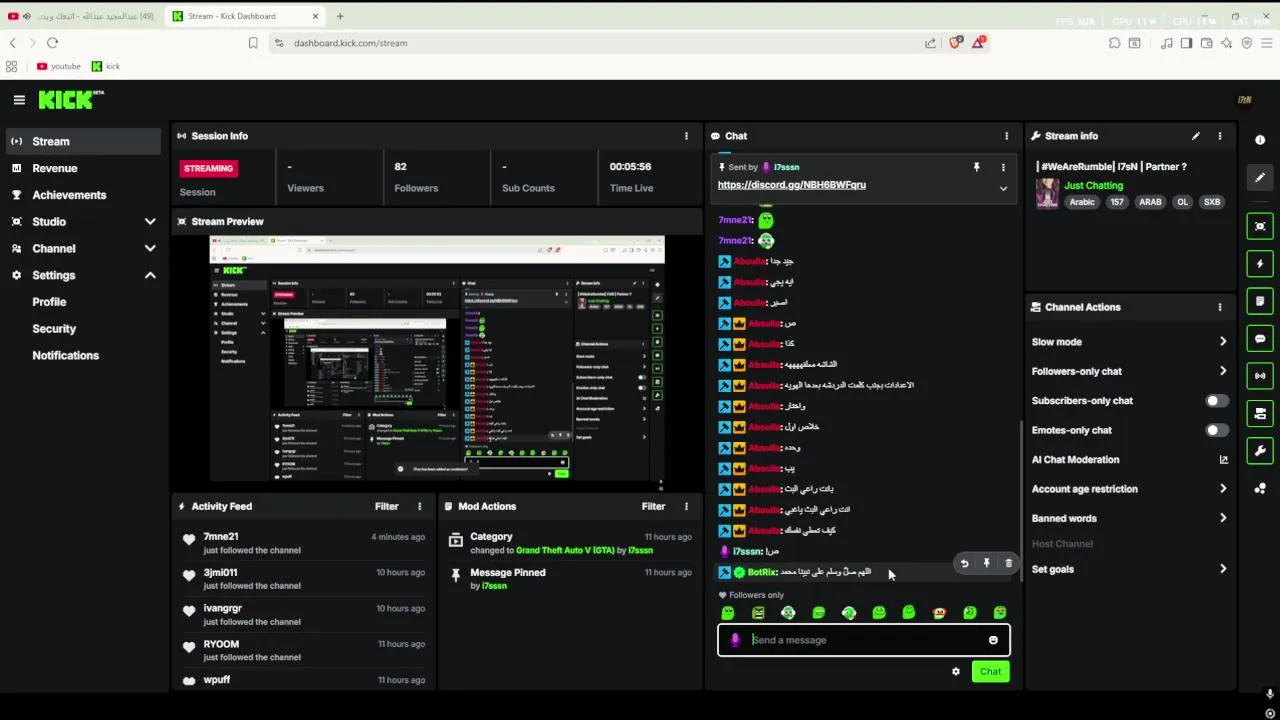The image size is (1280, 720).
Task: Click the chat panel scrollbar
Action: click(x=1020, y=500)
